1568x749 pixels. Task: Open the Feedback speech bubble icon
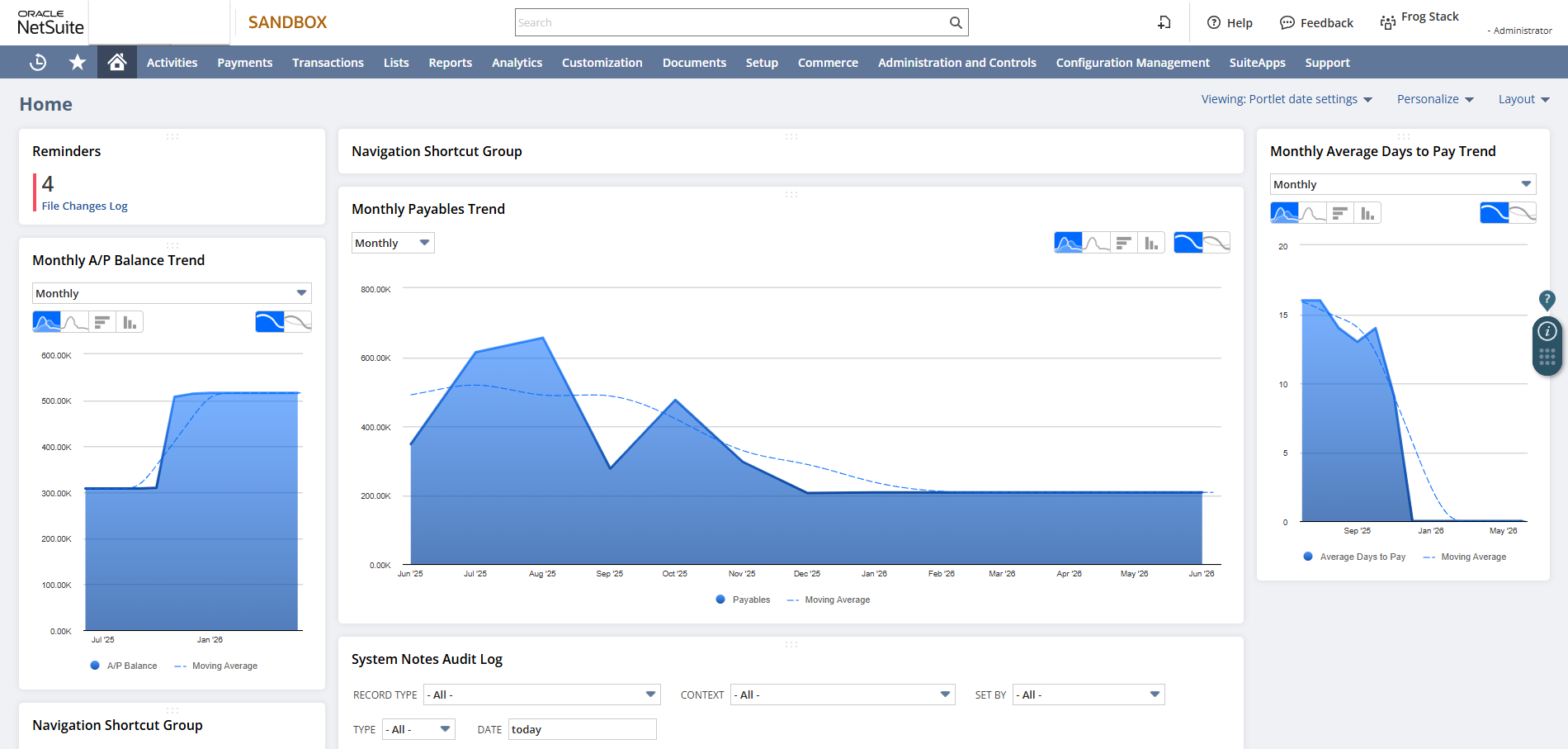(1287, 22)
